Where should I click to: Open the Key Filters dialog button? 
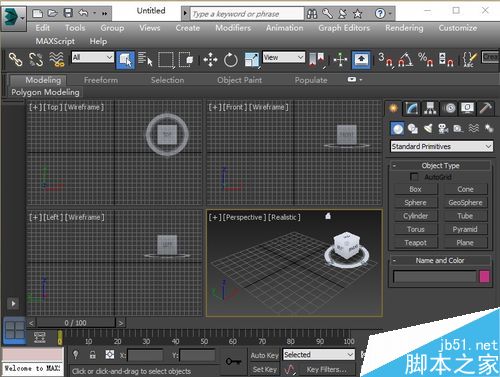326,369
